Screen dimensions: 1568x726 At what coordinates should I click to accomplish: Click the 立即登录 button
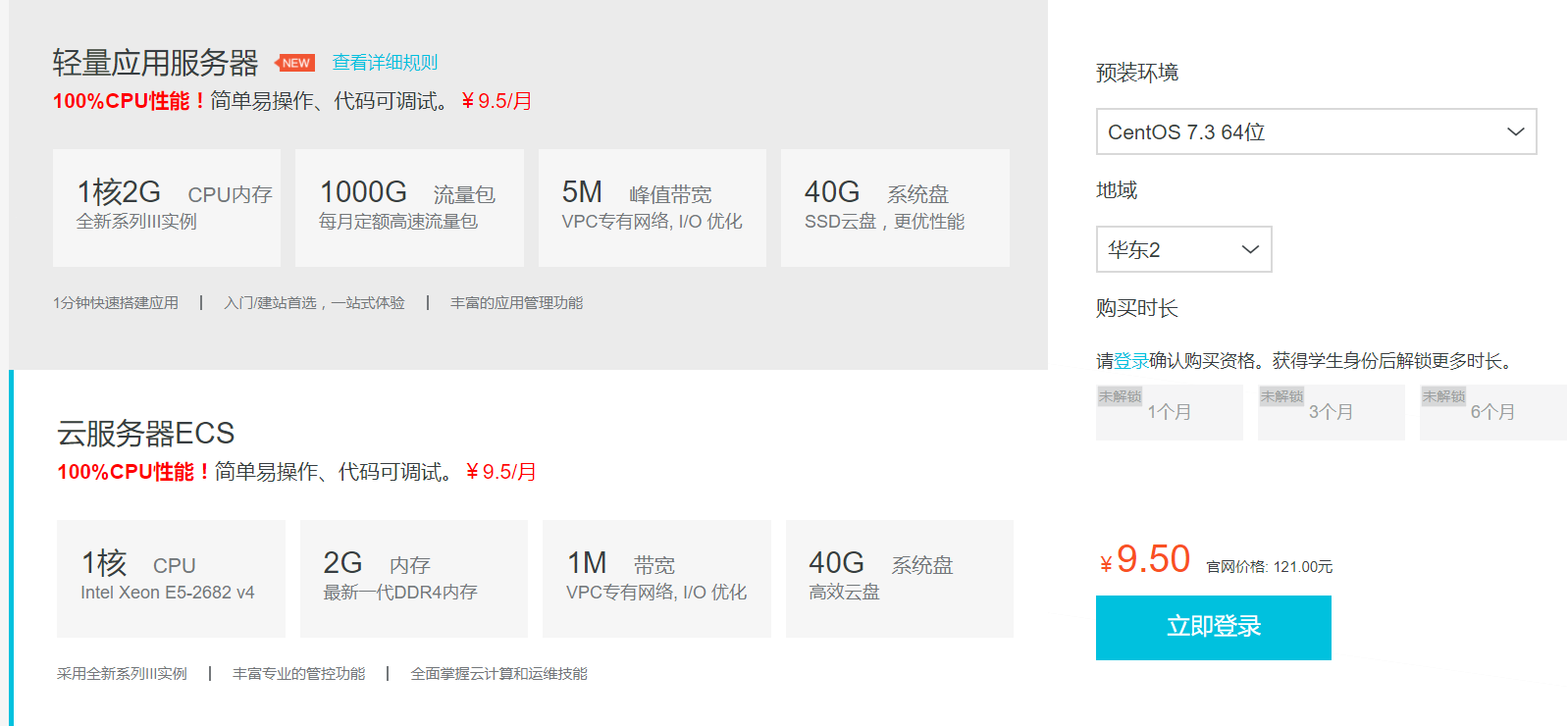click(1213, 627)
